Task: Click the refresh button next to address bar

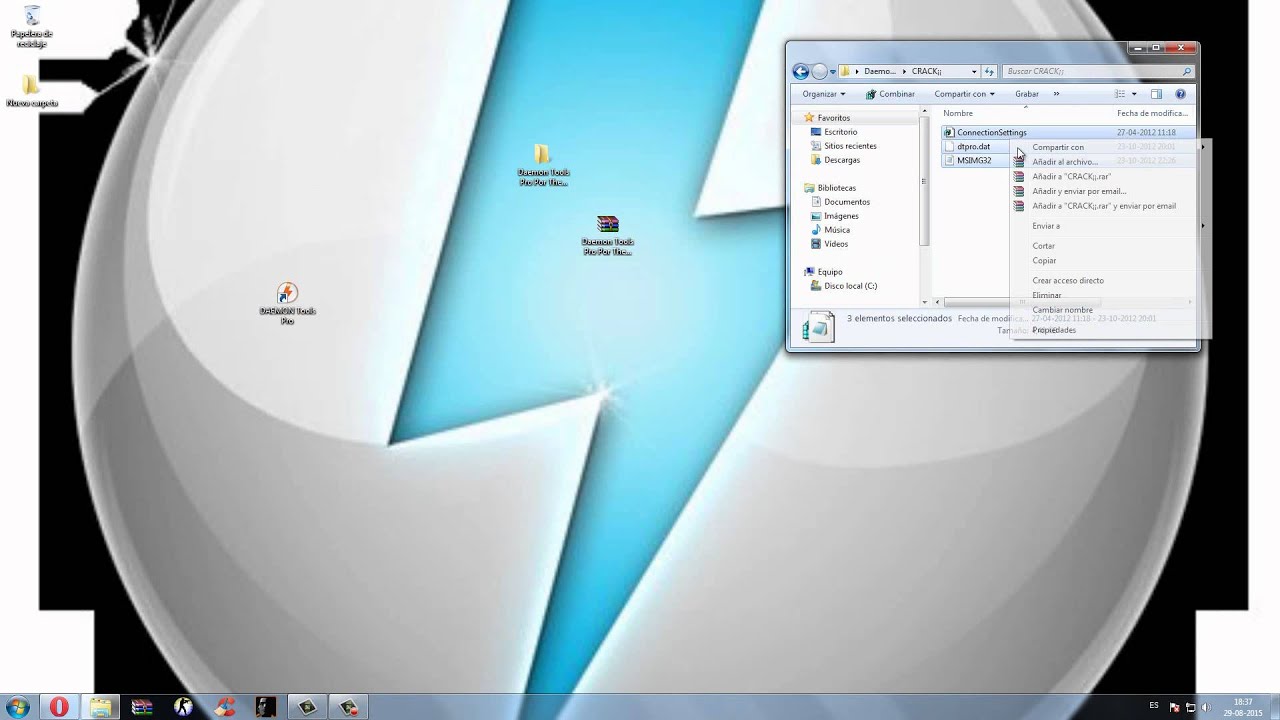Action: pyautogui.click(x=989, y=71)
